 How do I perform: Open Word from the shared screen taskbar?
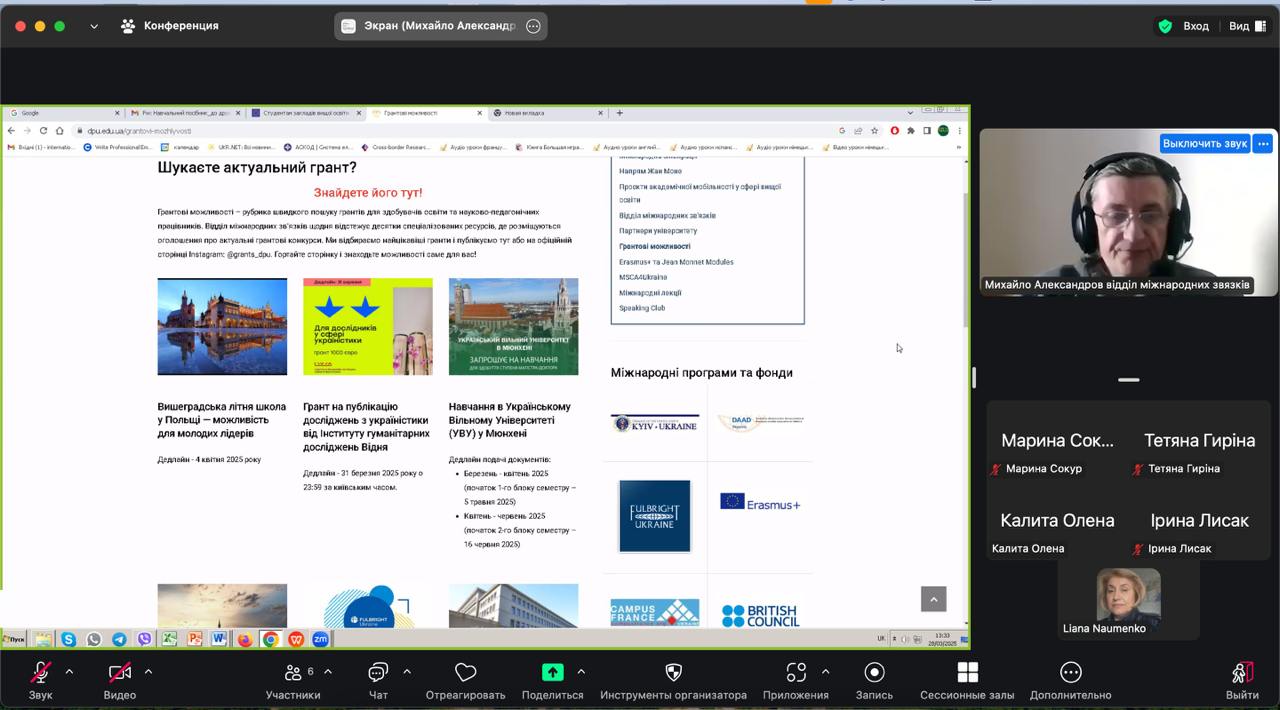(219, 639)
